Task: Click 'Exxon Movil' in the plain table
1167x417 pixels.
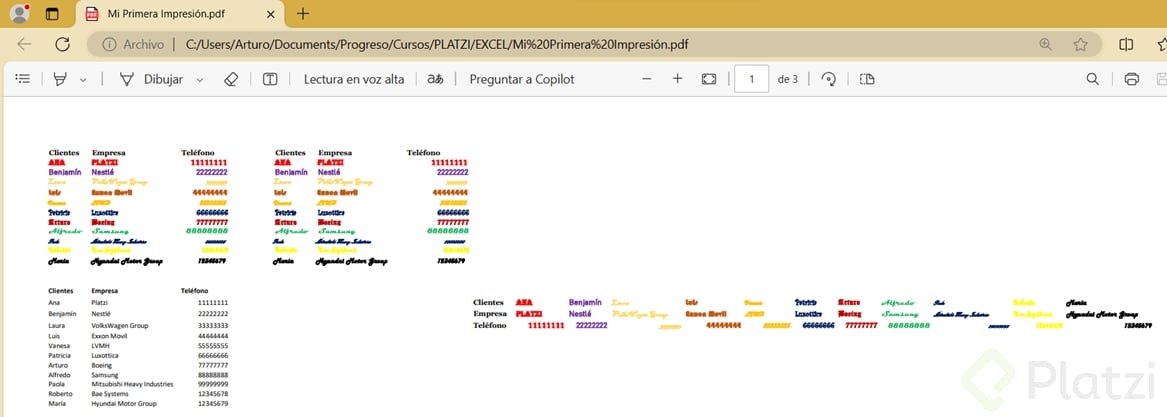Action: [x=110, y=337]
